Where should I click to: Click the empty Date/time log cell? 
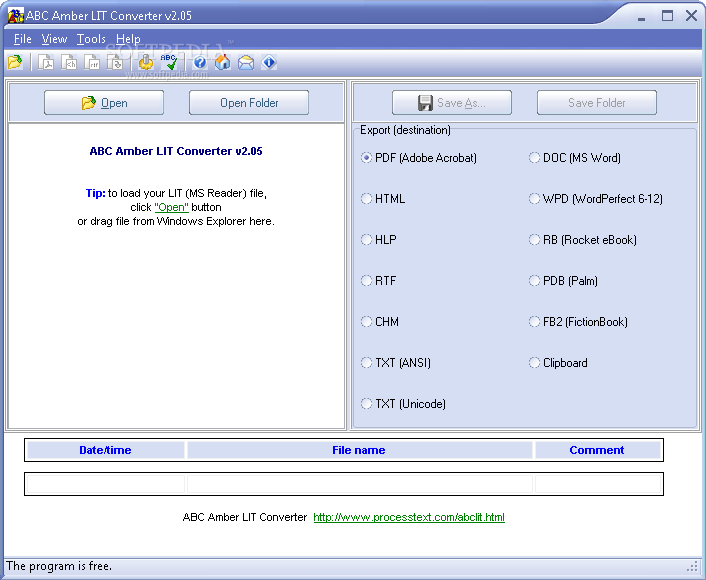click(x=105, y=484)
